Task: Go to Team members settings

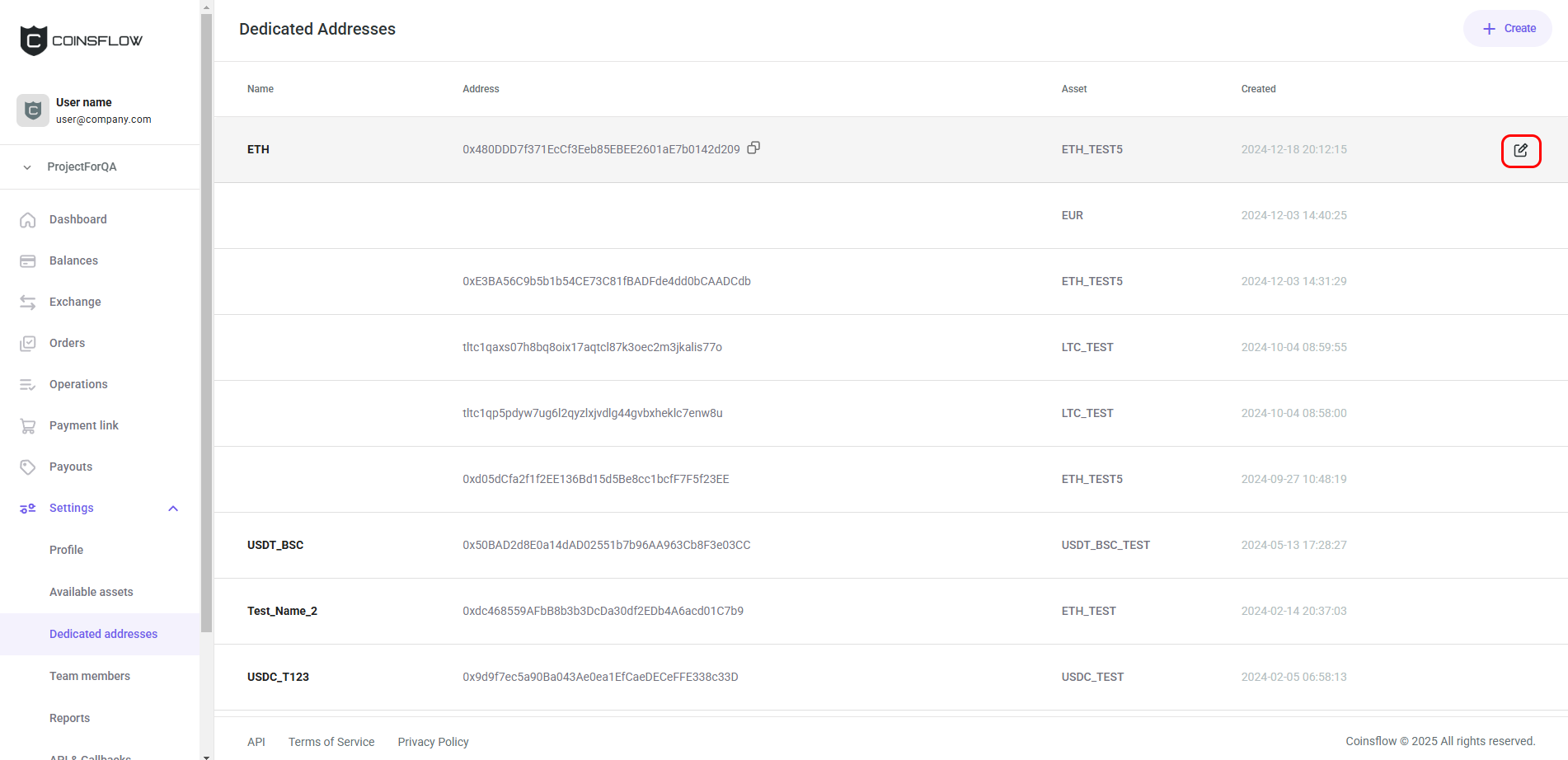Action: [90, 676]
